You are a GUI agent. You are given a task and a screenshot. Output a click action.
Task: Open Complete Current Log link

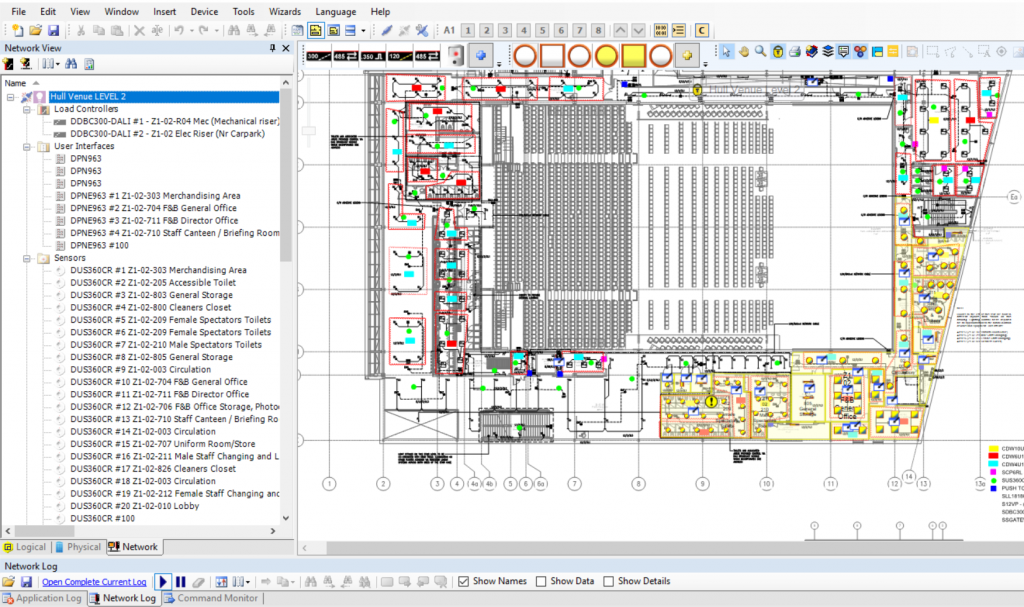[94, 581]
